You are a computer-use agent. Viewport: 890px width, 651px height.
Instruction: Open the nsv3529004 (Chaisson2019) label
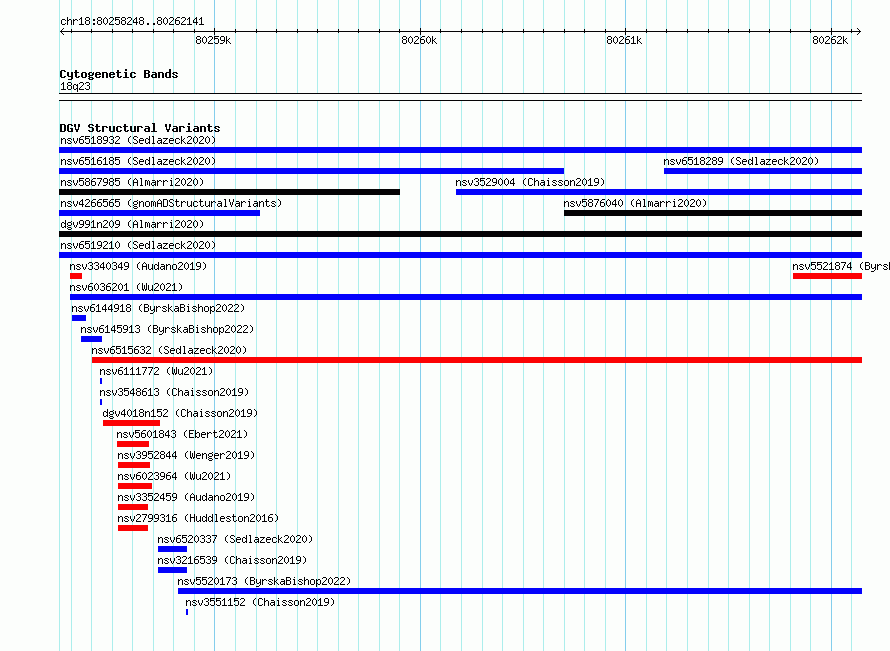(x=530, y=182)
